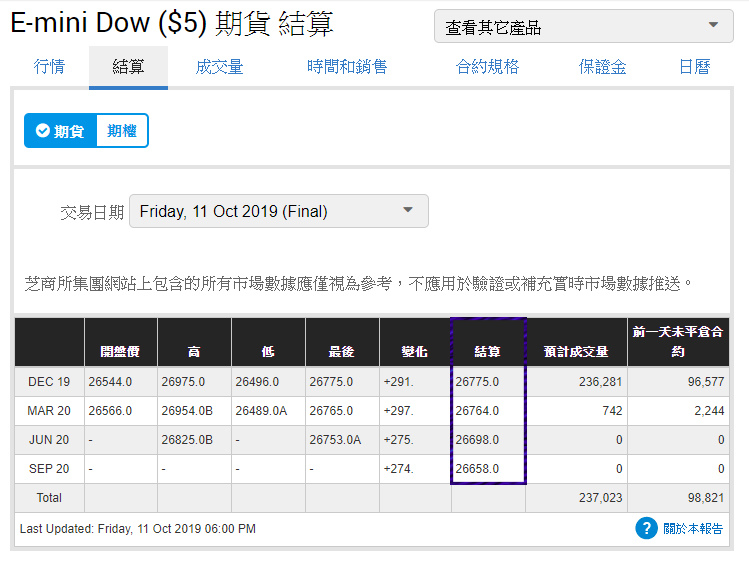The image size is (749, 561).
Task: Click the E-mini Dow ($5) page heading
Action: [x=171, y=23]
